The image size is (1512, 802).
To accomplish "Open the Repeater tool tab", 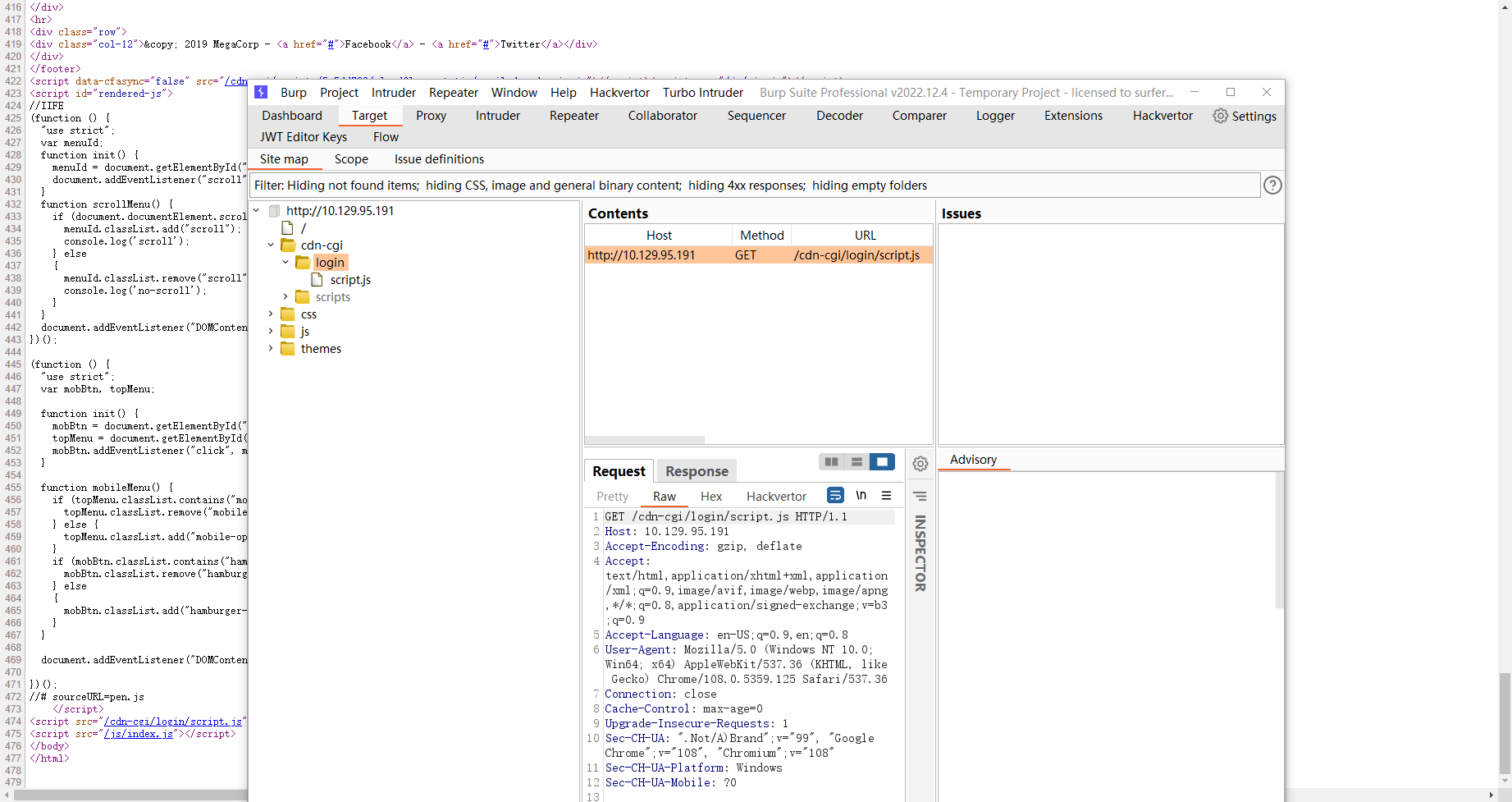I will point(574,116).
